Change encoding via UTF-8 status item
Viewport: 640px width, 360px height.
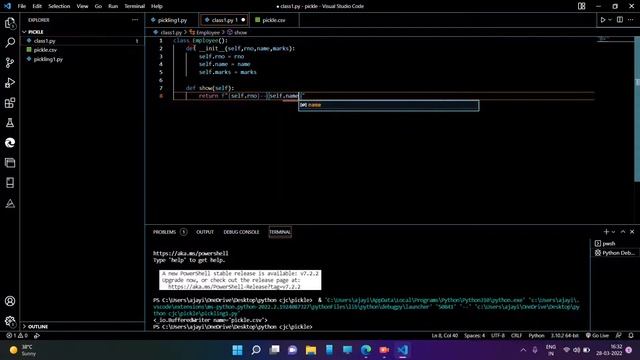[x=498, y=336]
